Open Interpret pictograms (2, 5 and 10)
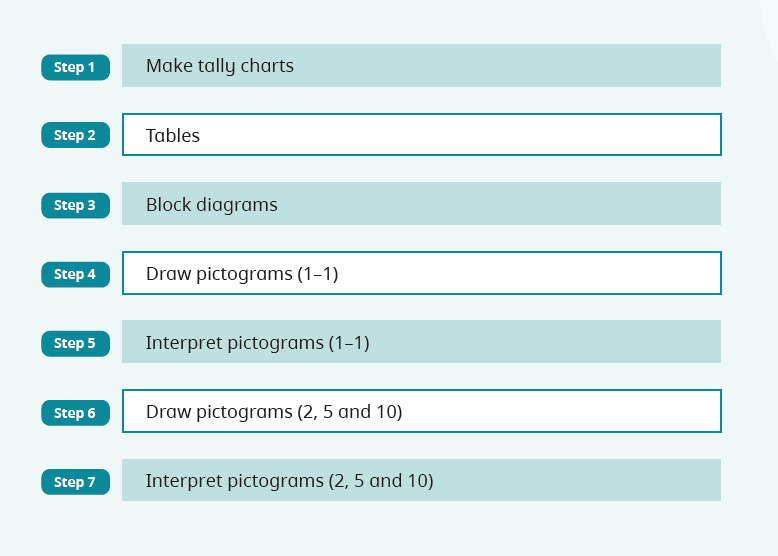778x556 pixels. tap(421, 480)
